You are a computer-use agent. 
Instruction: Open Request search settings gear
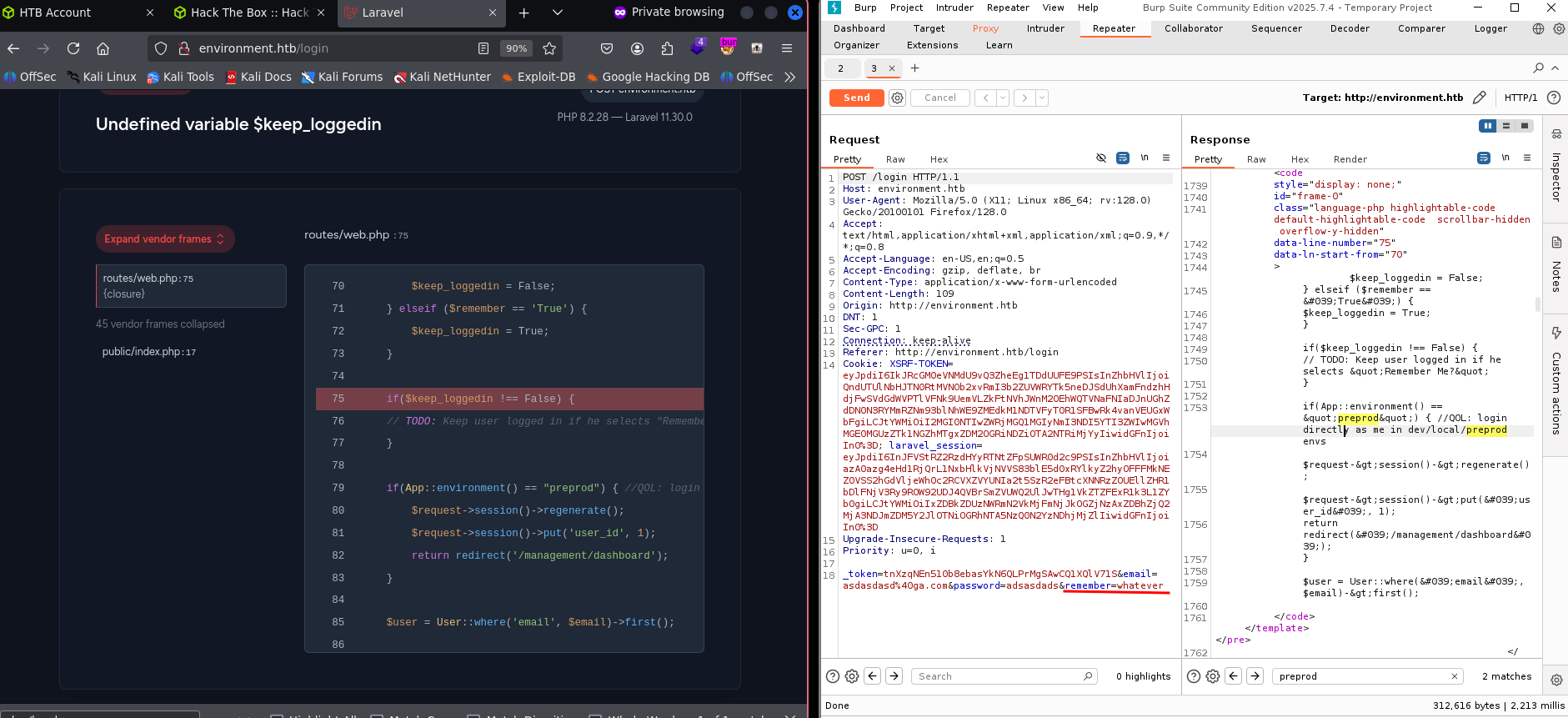pyautogui.click(x=852, y=676)
